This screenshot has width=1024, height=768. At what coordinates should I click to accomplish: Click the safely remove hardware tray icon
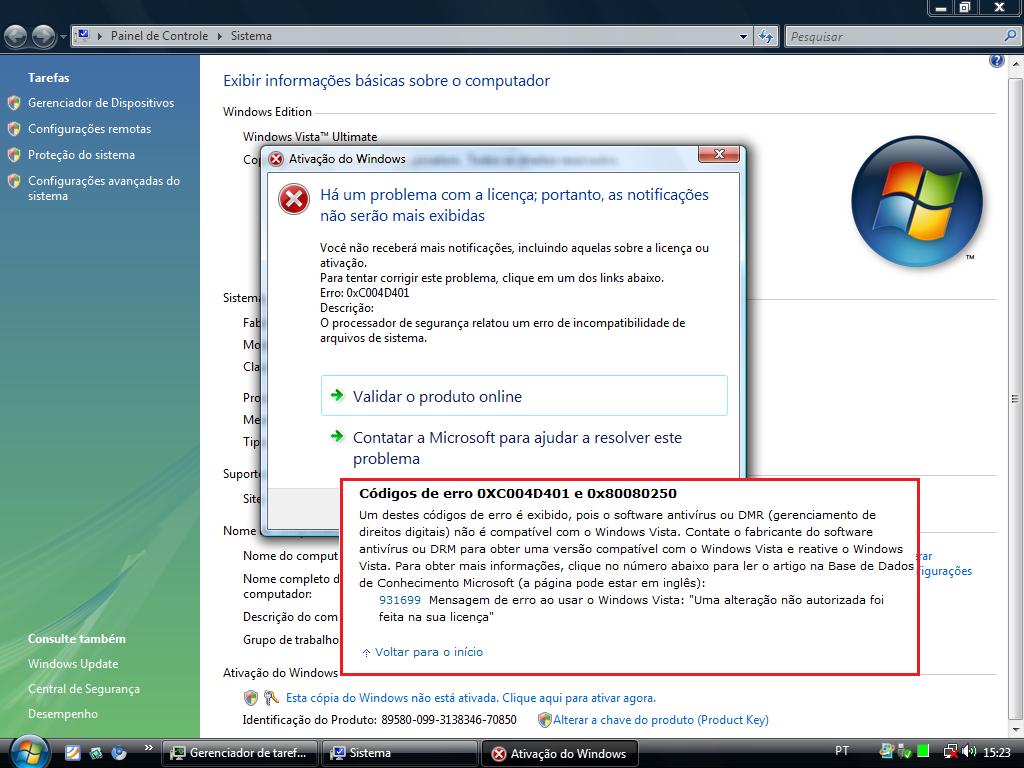905,752
